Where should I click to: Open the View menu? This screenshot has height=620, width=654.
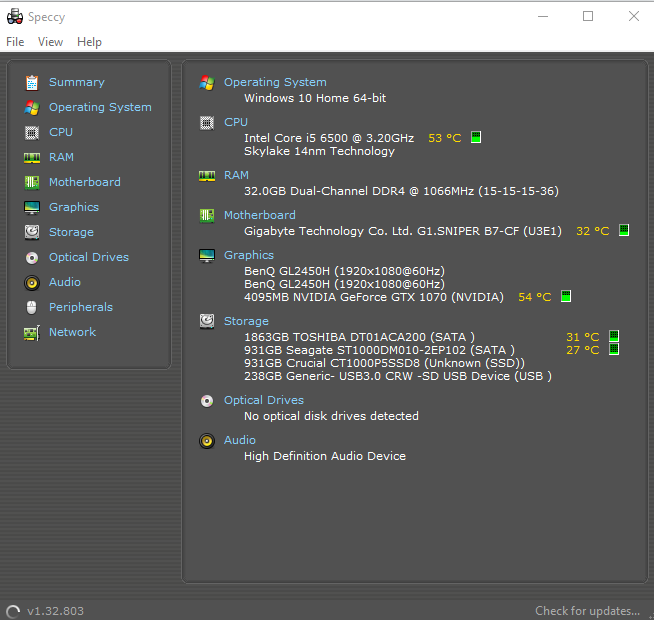click(50, 42)
